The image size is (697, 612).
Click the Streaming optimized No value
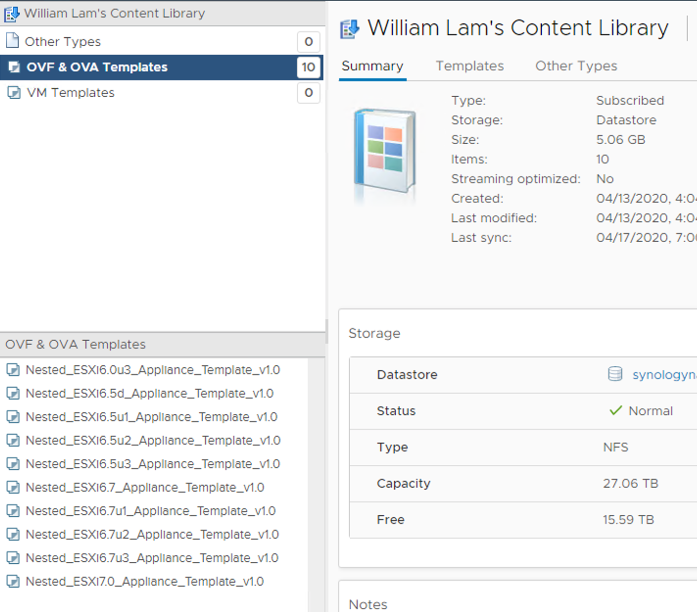605,179
